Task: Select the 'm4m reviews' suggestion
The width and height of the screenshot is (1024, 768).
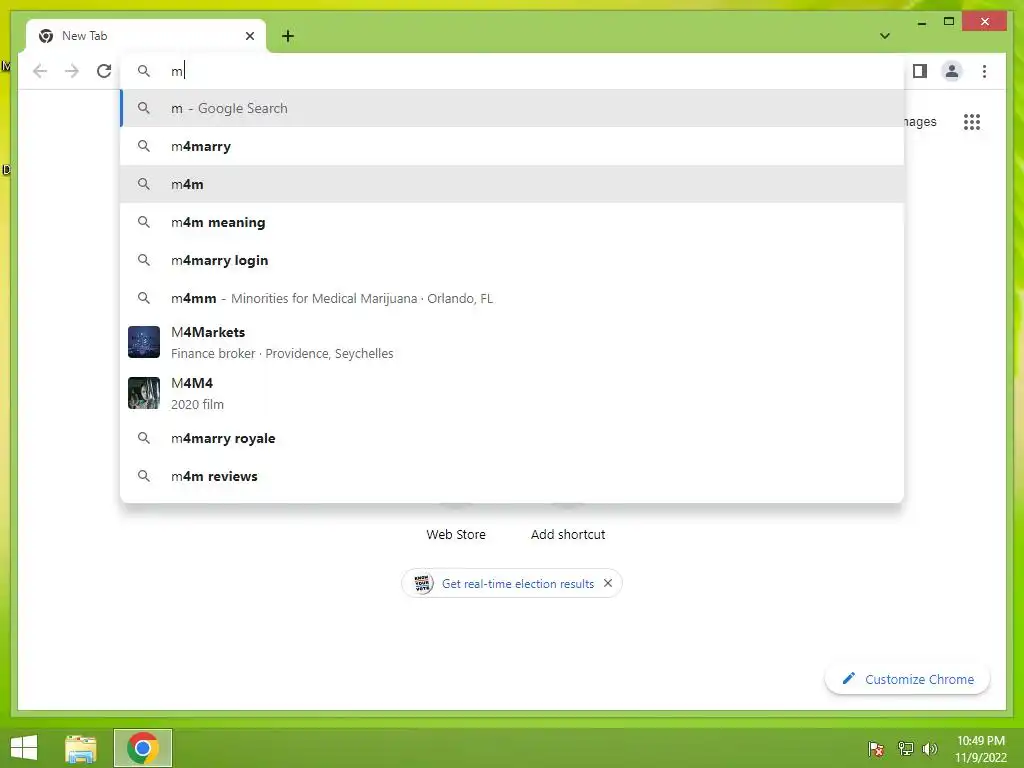Action: (512, 476)
